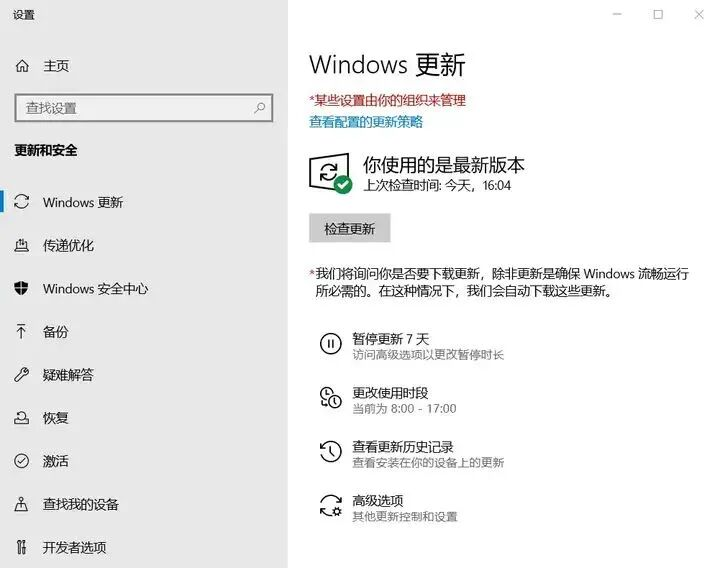Click the home icon beside 主页
The image size is (720, 568).
click(x=22, y=66)
